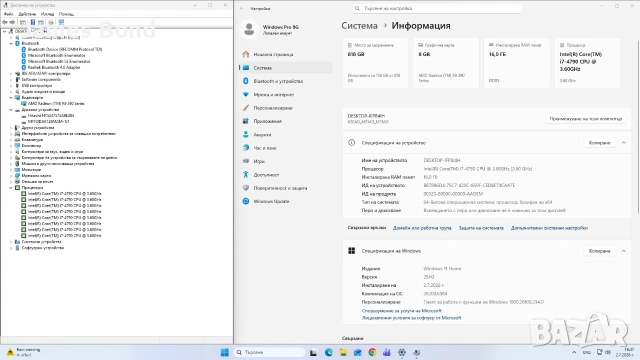Viewport: 640px width, 360px height.
Task: Click Преименуване на този компютър button
Action: click(585, 119)
